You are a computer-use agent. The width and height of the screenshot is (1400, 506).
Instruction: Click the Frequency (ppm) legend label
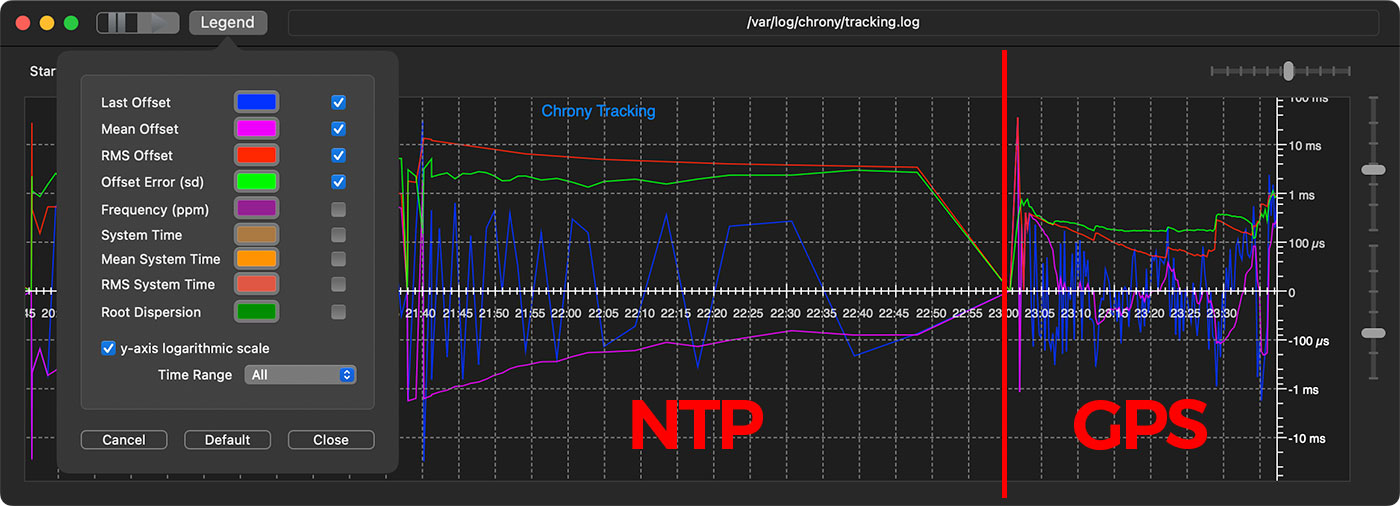click(155, 209)
